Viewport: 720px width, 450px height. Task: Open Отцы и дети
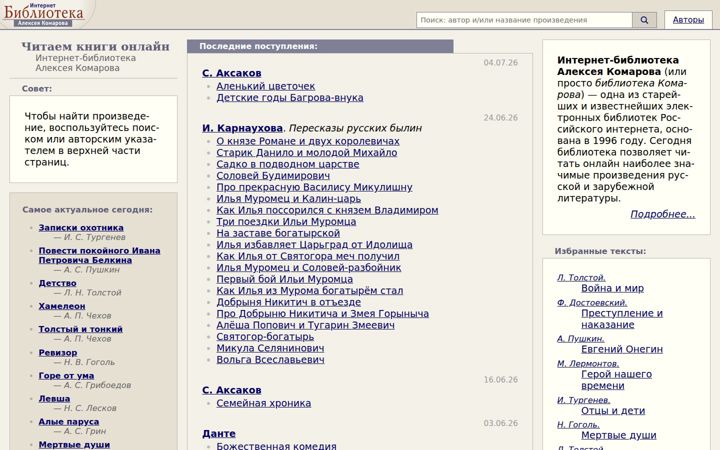[613, 411]
